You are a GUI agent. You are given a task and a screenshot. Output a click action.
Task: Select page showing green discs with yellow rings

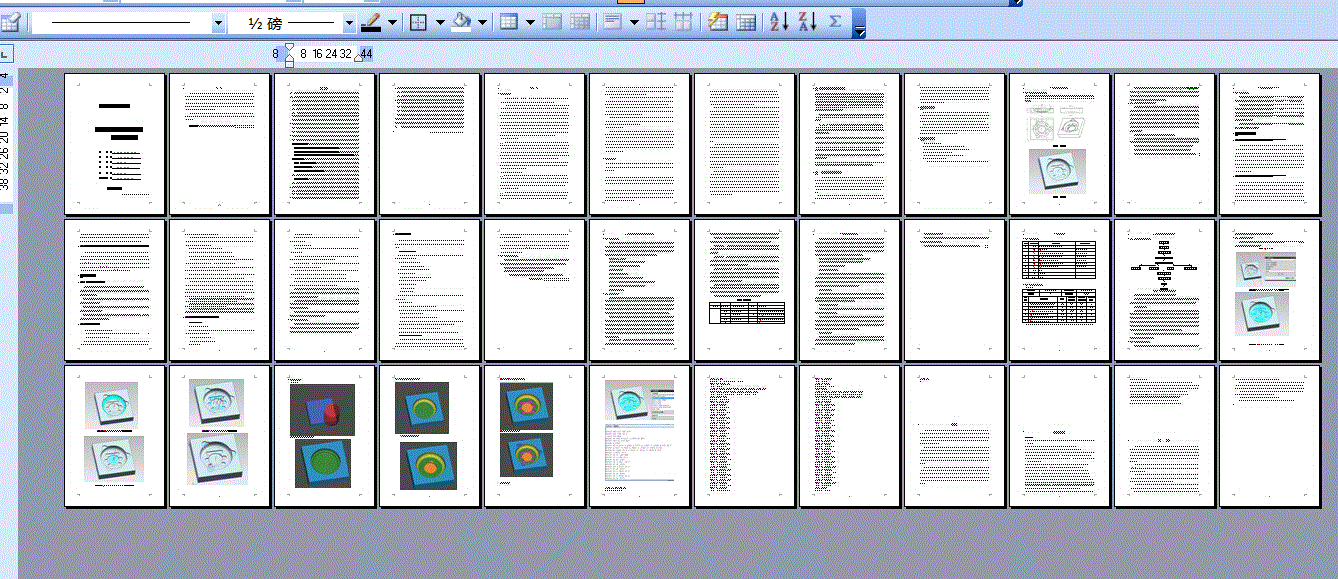pos(430,436)
